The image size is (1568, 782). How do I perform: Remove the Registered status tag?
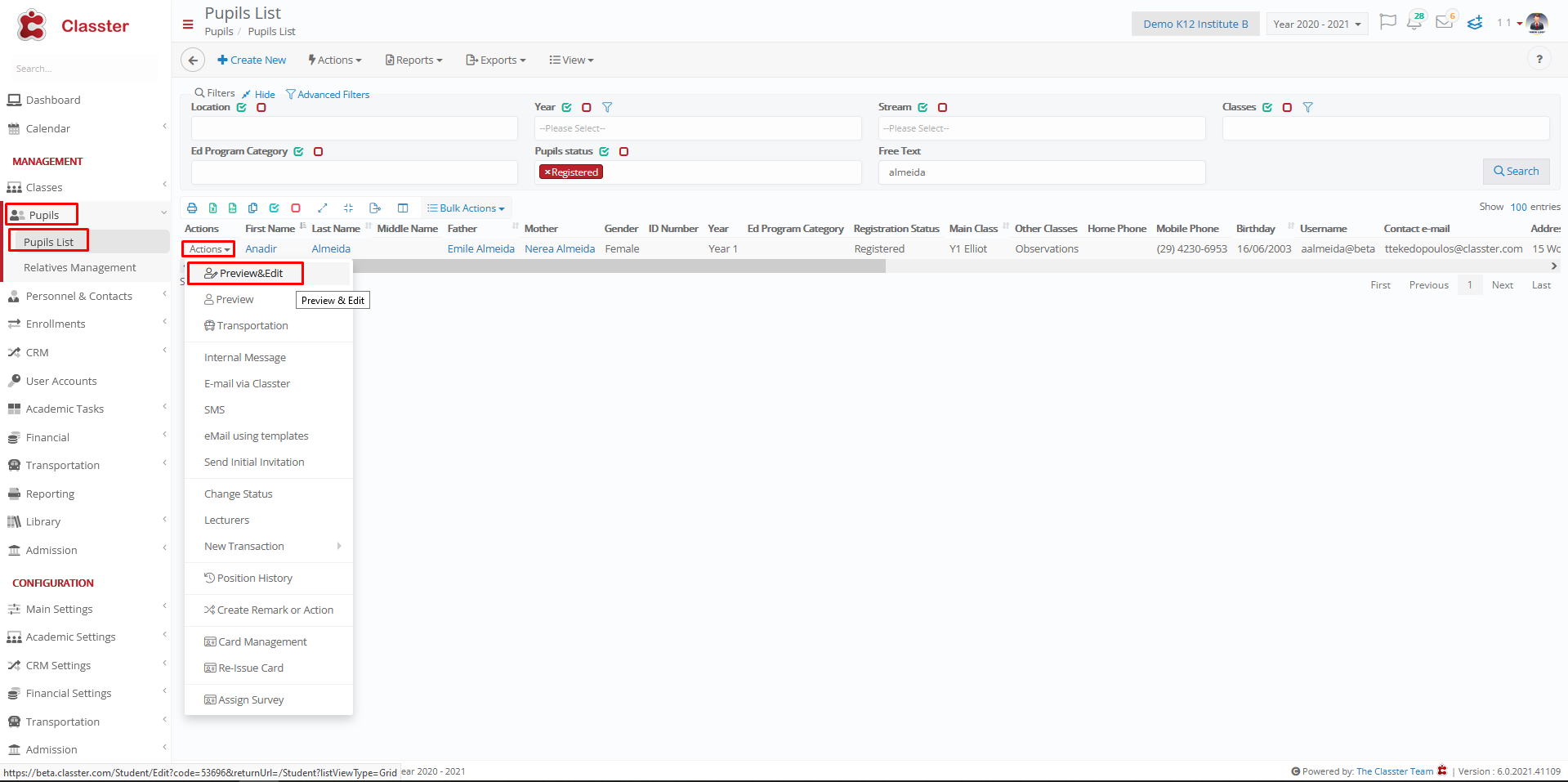point(547,172)
